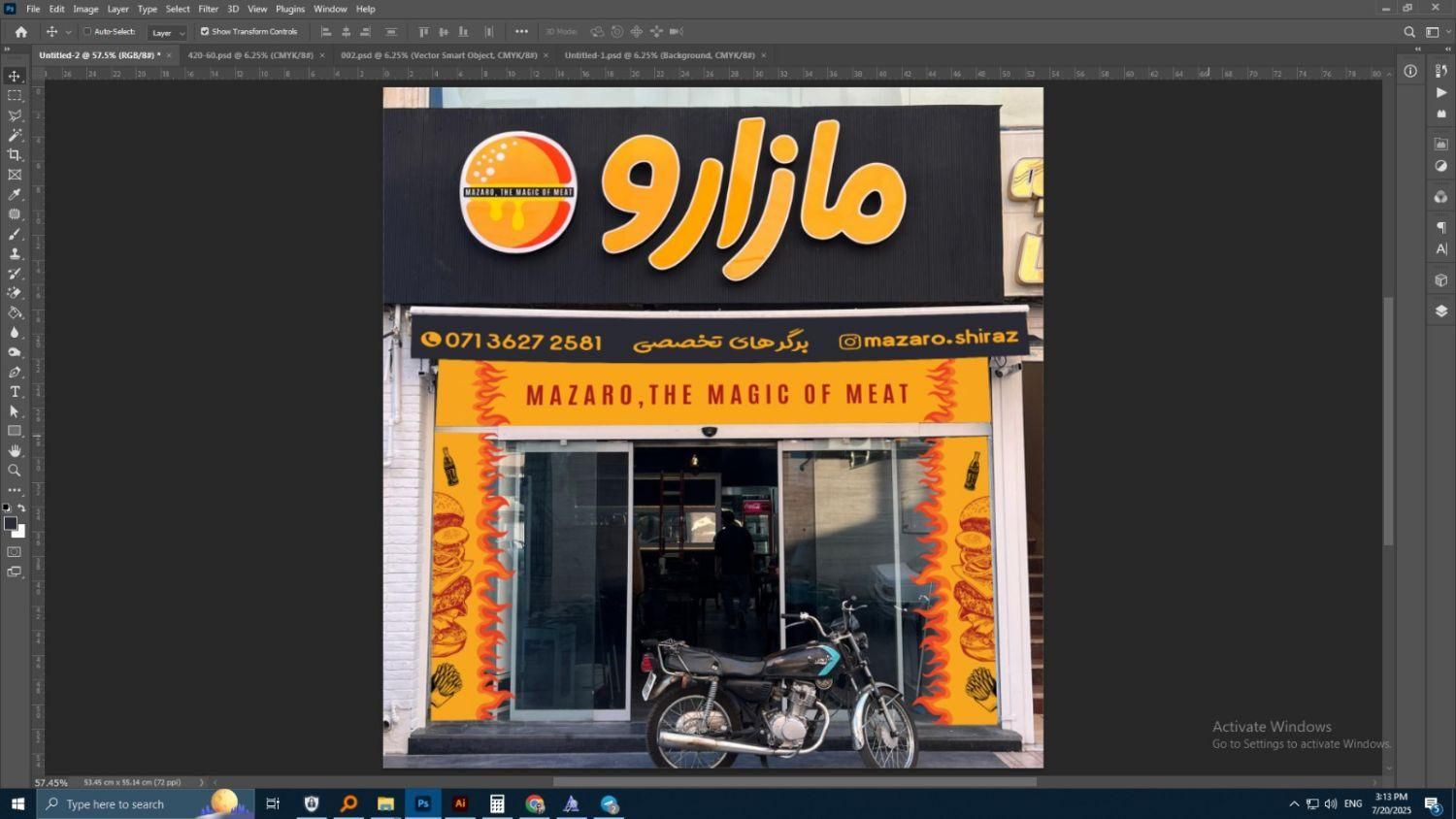Set the background color swatch
This screenshot has width=1456, height=819.
pyautogui.click(x=19, y=532)
